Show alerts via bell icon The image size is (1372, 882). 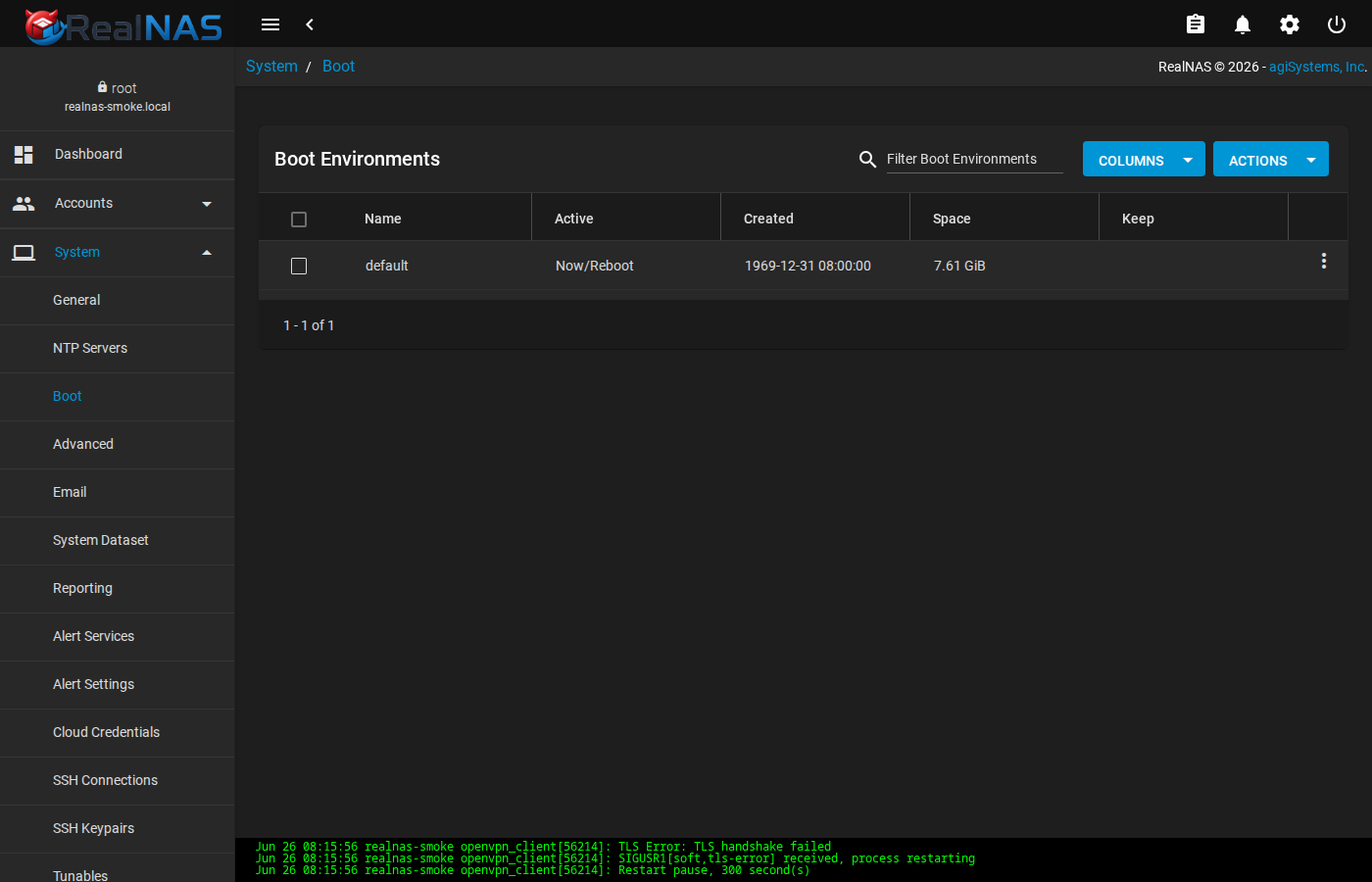[x=1243, y=24]
